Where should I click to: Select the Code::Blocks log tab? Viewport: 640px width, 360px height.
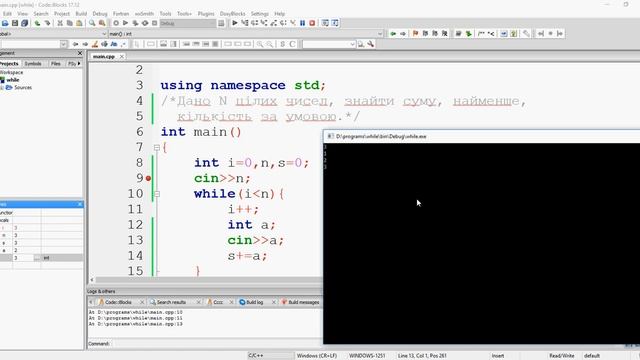point(118,302)
